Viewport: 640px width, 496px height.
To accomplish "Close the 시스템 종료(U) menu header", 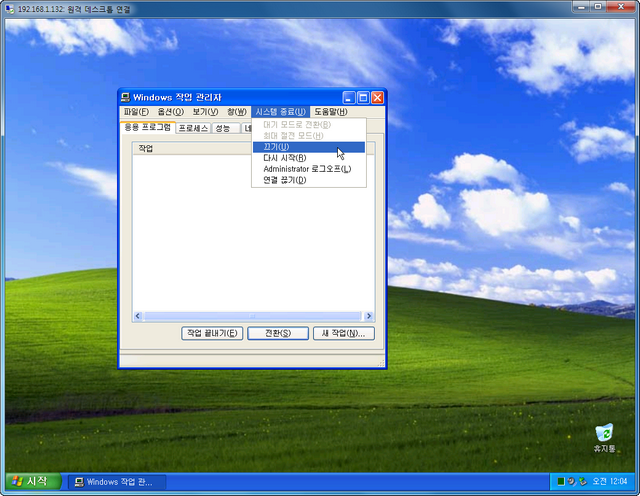I will 280,112.
